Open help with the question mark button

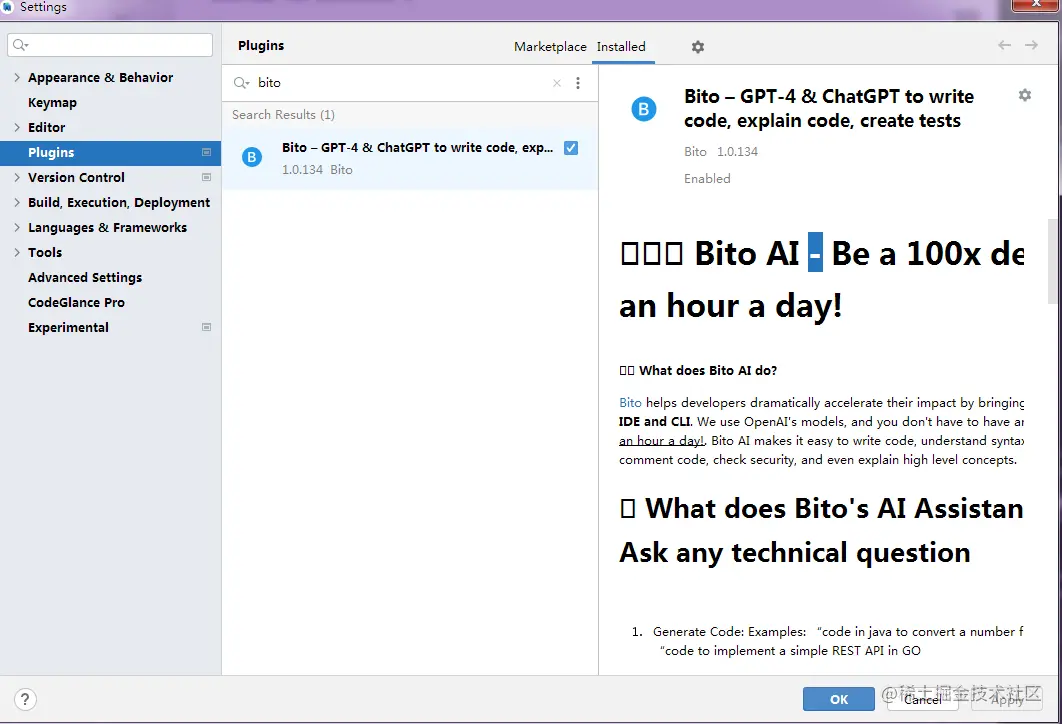25,699
